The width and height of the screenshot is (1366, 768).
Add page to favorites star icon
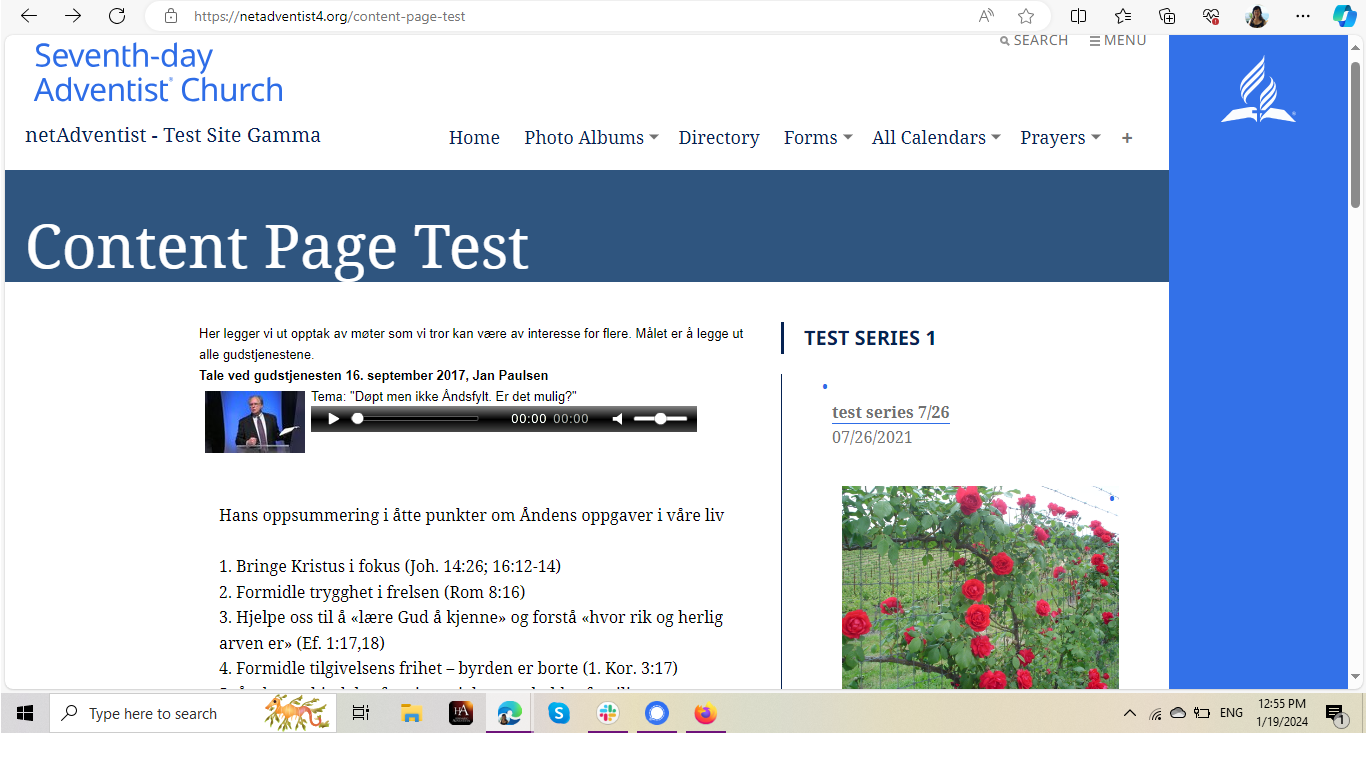pos(1026,16)
